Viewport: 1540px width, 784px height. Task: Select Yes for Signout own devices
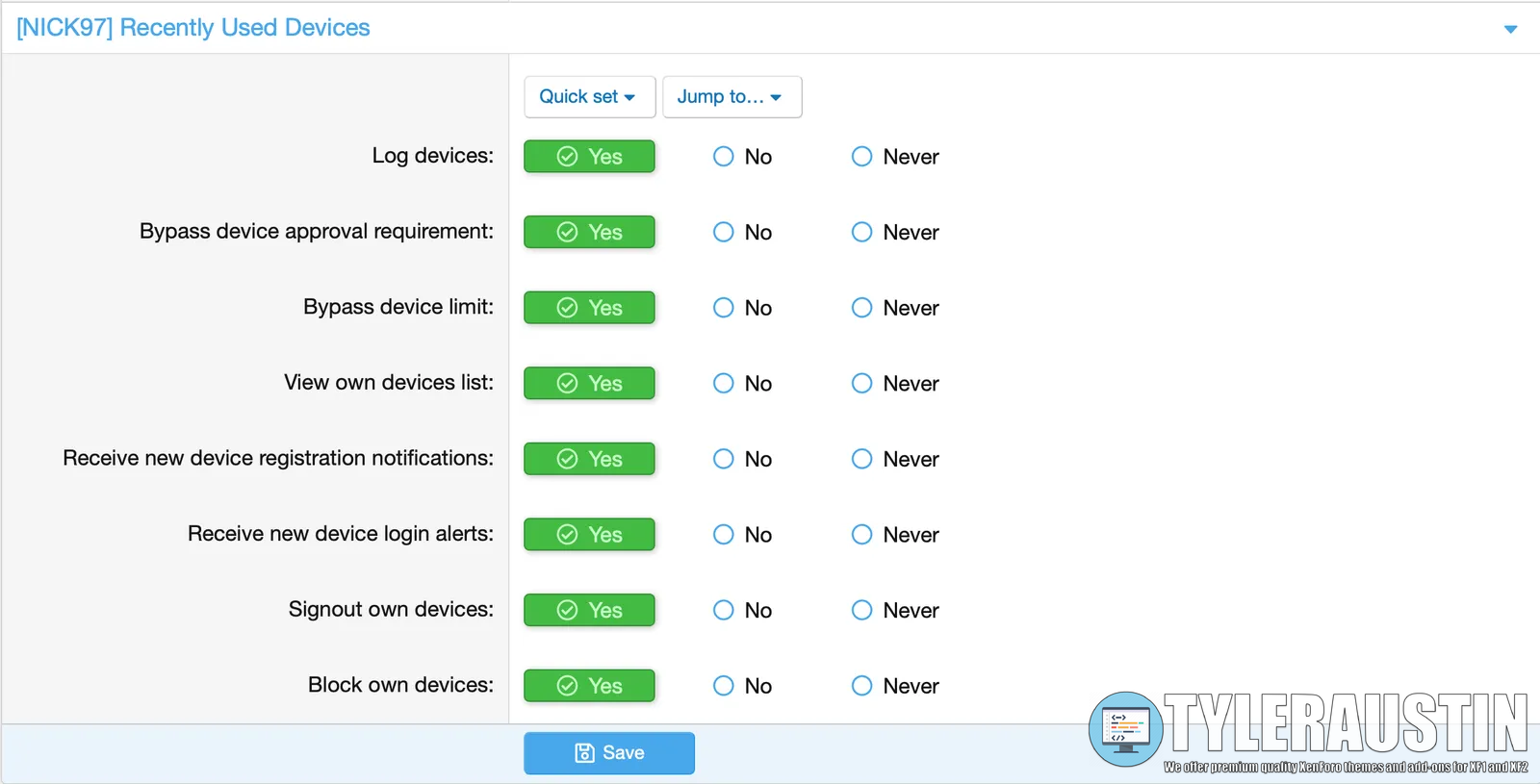(589, 611)
